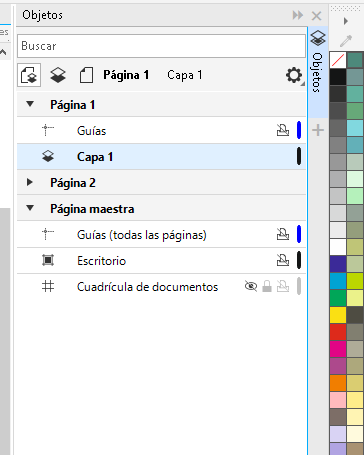The width and height of the screenshot is (364, 455).
Task: Unlock the Cuadrícula de documentos layer
Action: tap(267, 286)
